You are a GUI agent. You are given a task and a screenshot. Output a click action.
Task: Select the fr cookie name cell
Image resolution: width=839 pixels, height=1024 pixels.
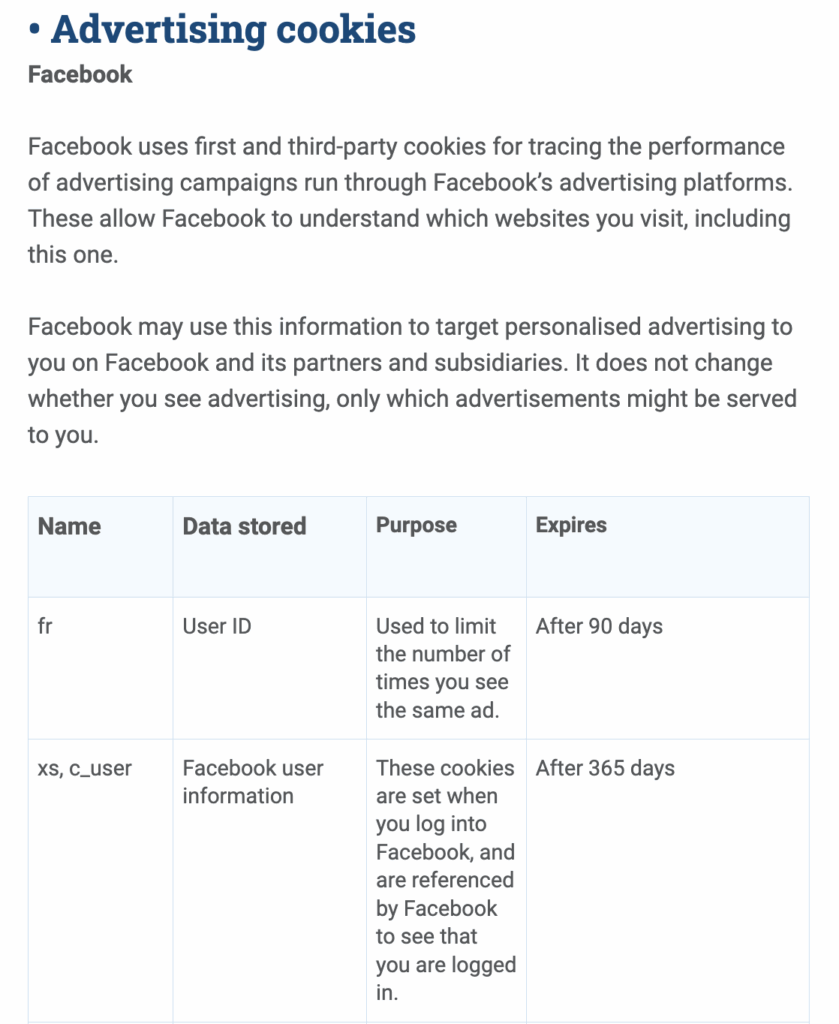coord(45,627)
